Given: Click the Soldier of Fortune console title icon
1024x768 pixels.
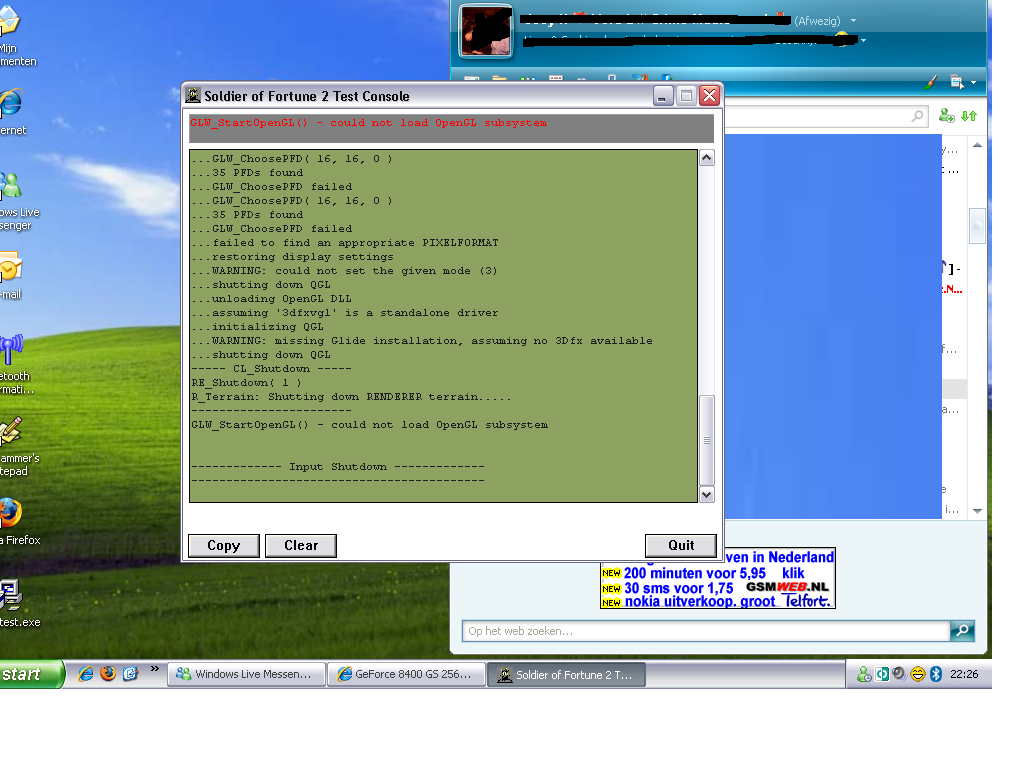Looking at the screenshot, I should (x=193, y=95).
